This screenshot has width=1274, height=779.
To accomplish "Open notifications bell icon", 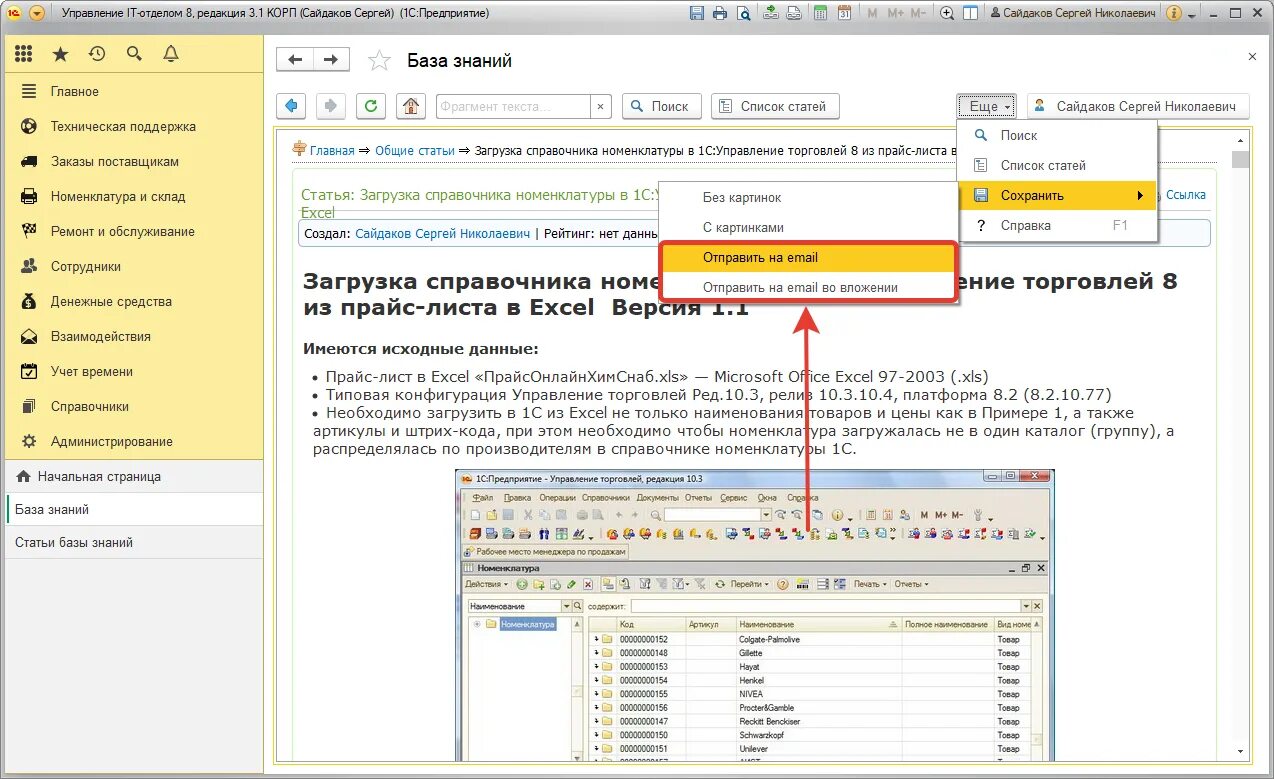I will (x=171, y=54).
